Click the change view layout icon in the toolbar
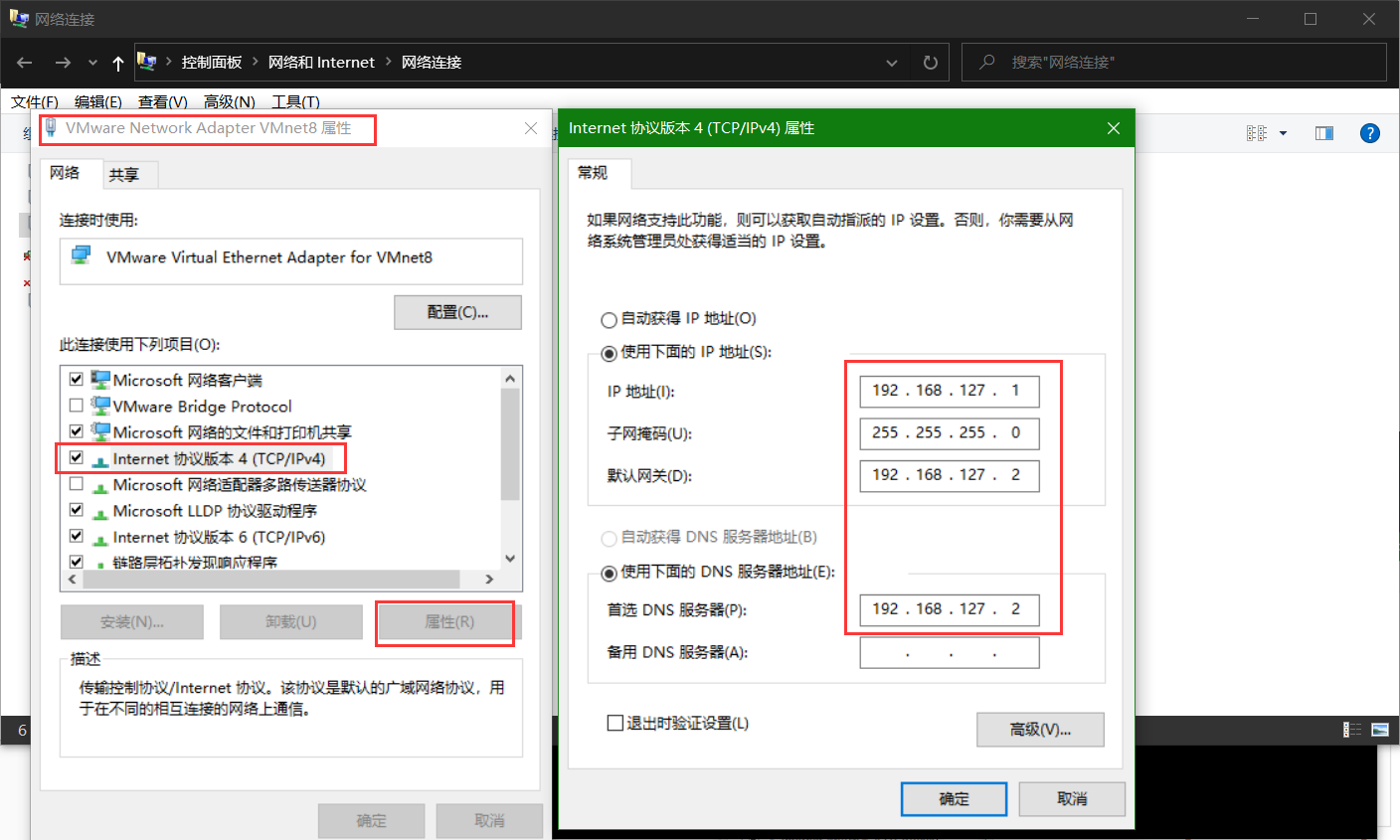Viewport: 1400px width, 840px height. [1257, 133]
